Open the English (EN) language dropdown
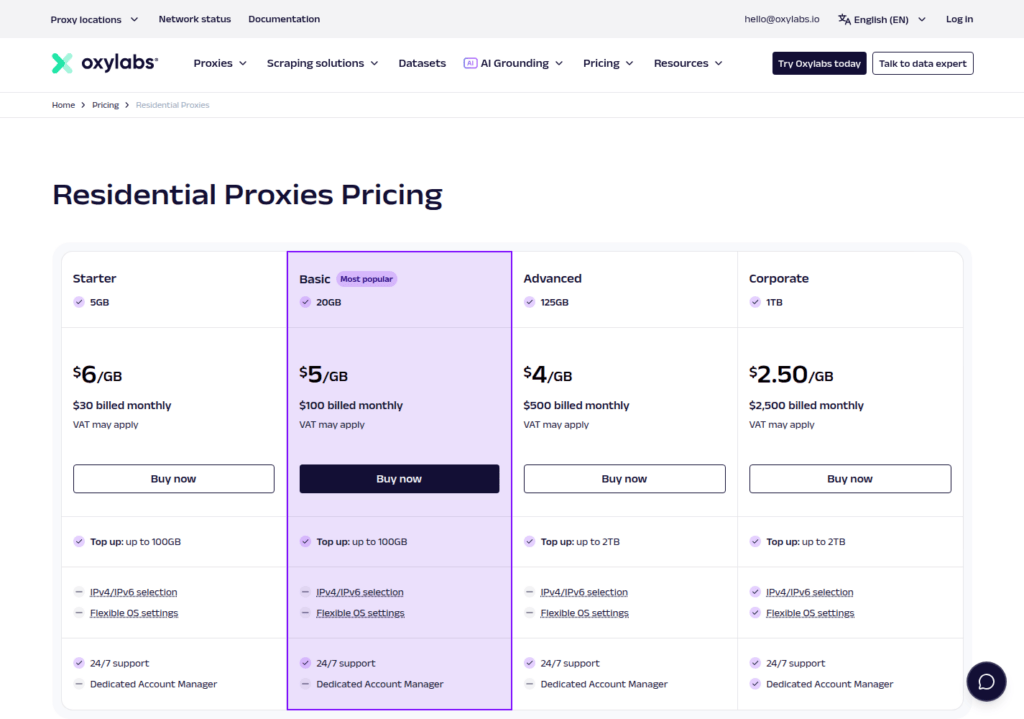This screenshot has width=1024, height=719. (882, 20)
